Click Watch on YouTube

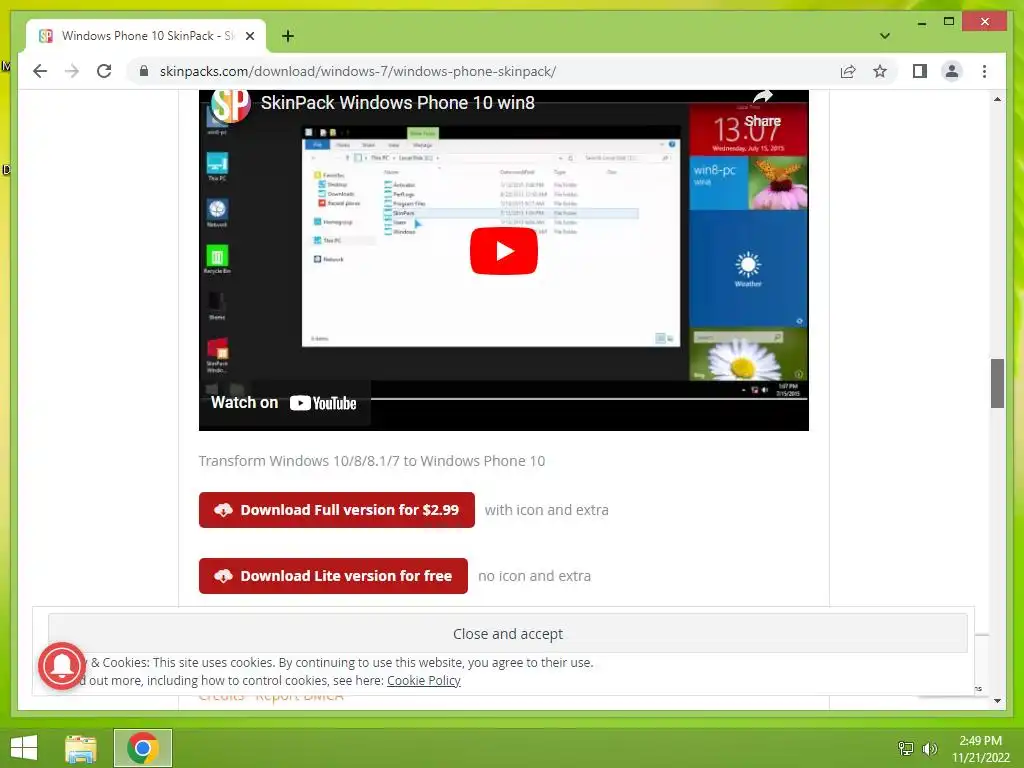click(283, 403)
